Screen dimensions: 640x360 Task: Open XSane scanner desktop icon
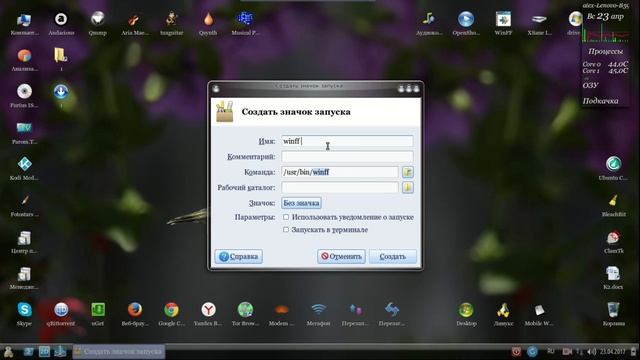(x=540, y=23)
